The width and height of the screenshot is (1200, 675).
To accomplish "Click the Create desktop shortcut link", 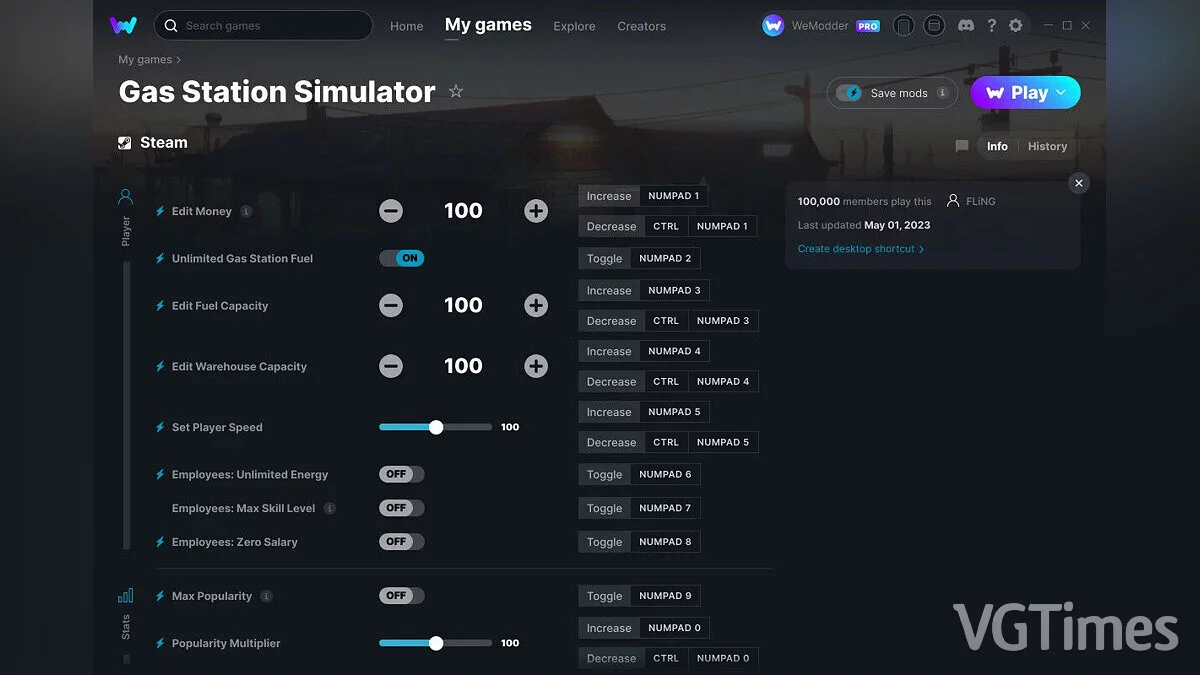I will pos(858,248).
